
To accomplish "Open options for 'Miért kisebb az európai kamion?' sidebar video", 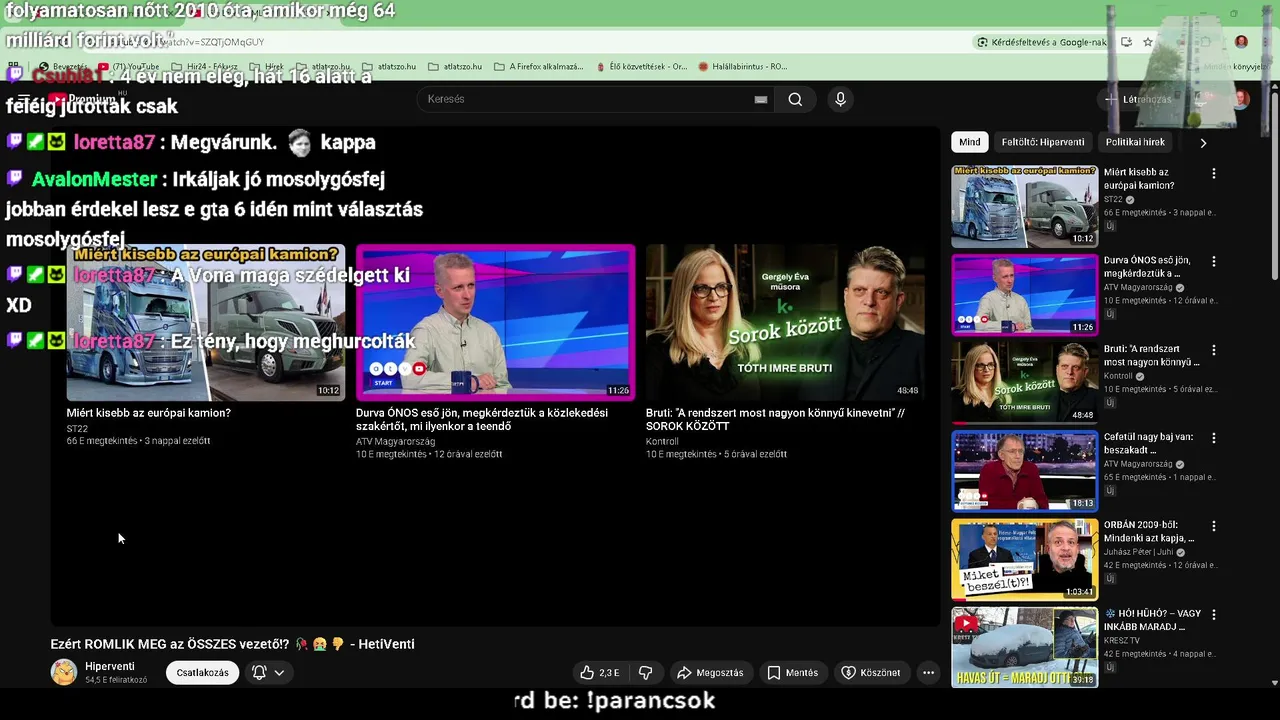I will [1214, 173].
